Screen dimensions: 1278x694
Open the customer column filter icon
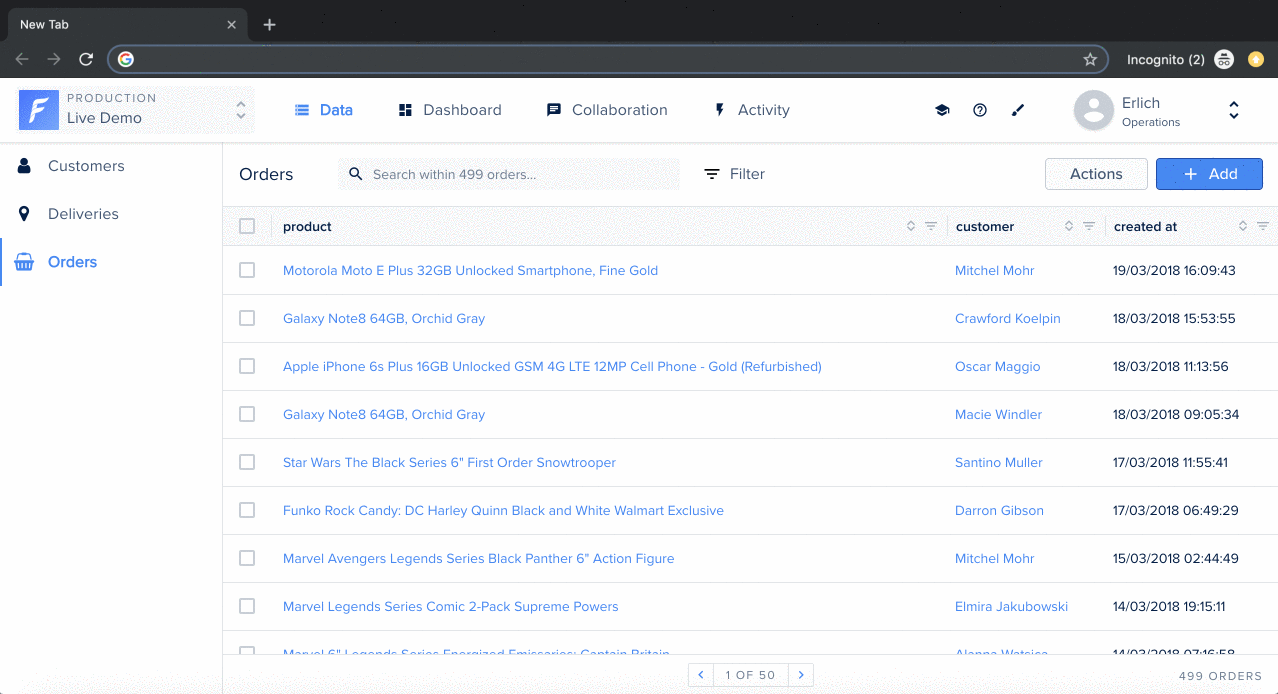tap(1089, 226)
